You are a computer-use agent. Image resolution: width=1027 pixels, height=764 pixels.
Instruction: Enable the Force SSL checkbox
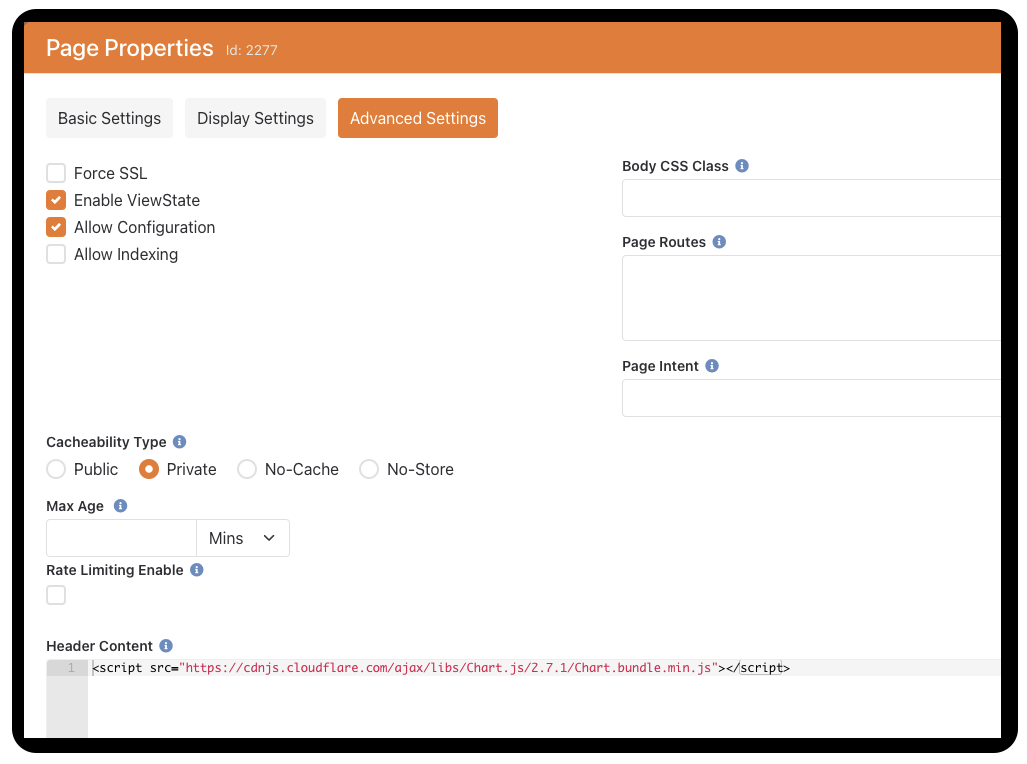coord(56,173)
